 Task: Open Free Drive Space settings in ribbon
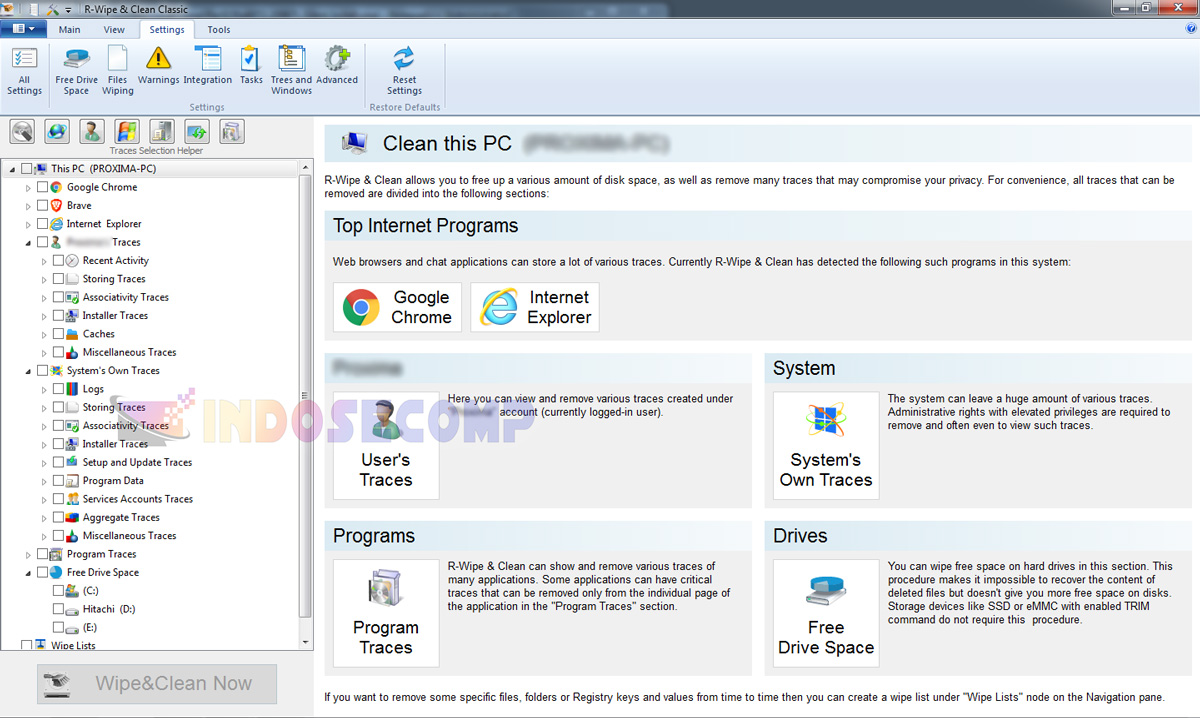76,70
